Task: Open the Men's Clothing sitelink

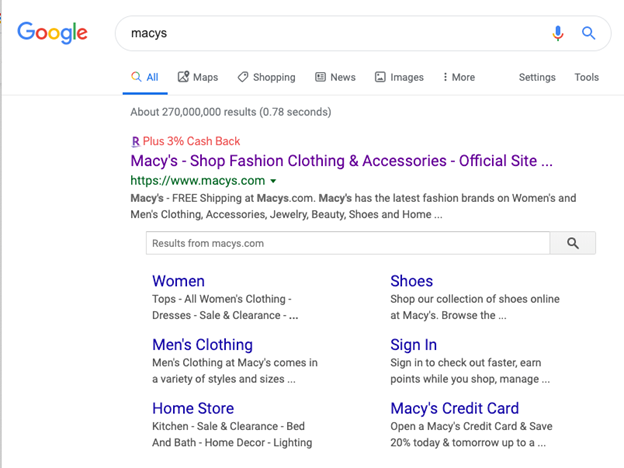Action: [203, 345]
